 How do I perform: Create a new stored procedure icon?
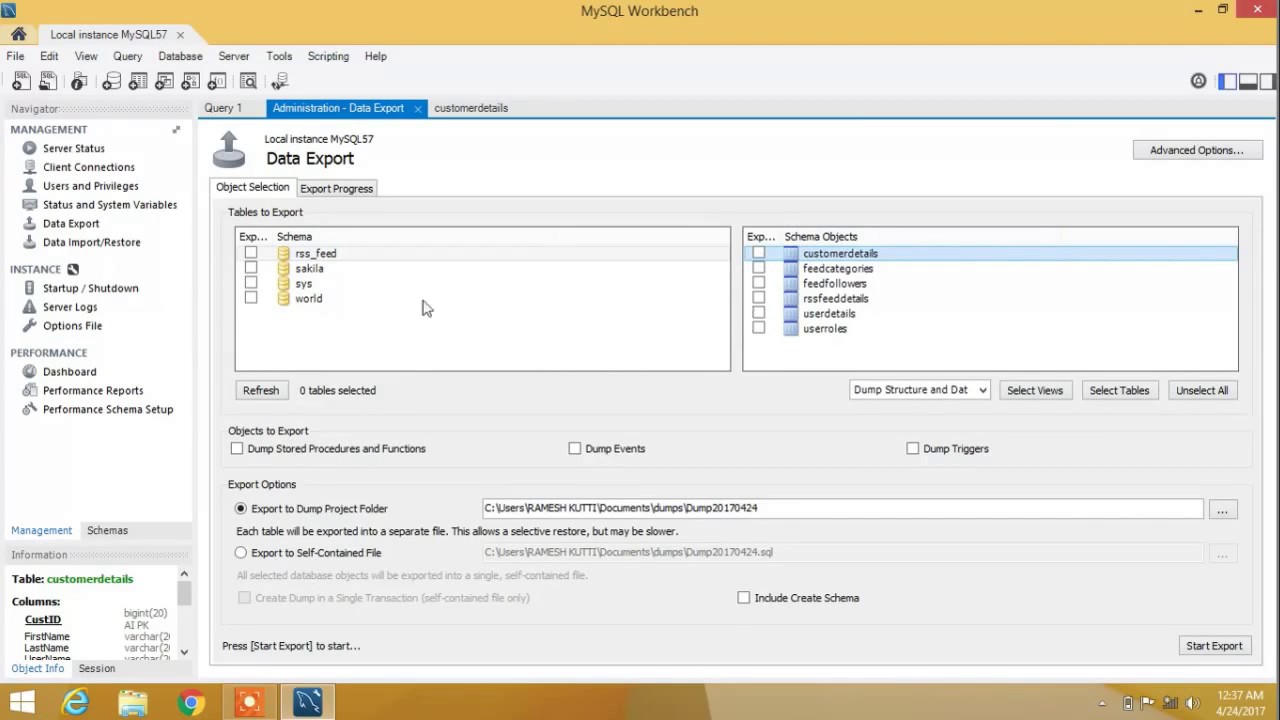point(190,81)
